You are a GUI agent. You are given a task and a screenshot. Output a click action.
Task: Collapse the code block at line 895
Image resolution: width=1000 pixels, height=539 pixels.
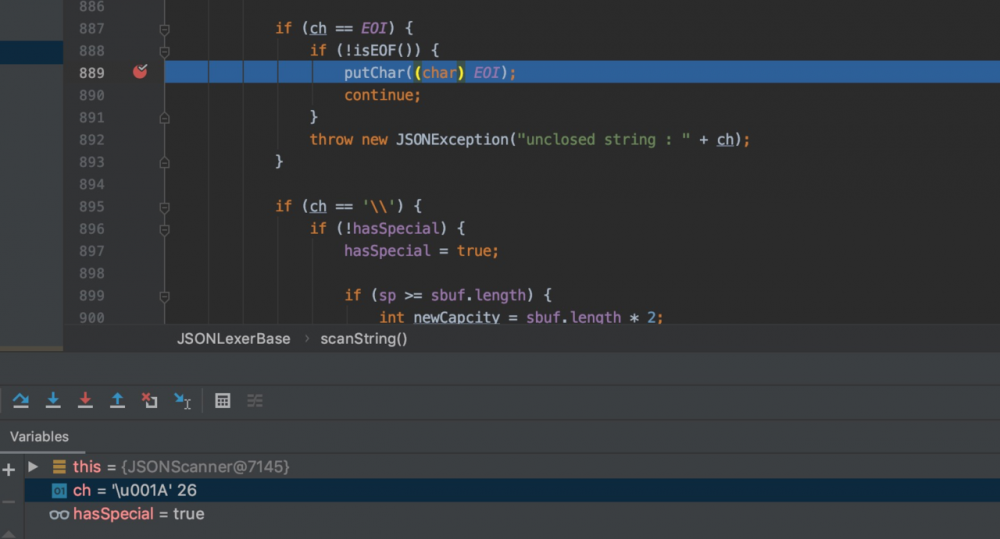[x=165, y=207]
